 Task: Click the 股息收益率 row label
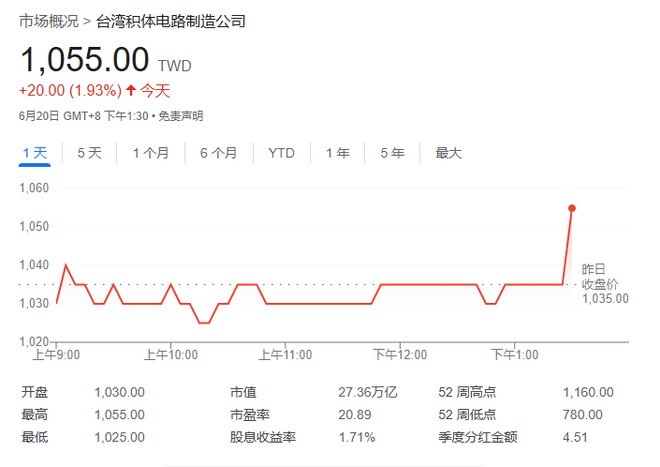point(263,437)
